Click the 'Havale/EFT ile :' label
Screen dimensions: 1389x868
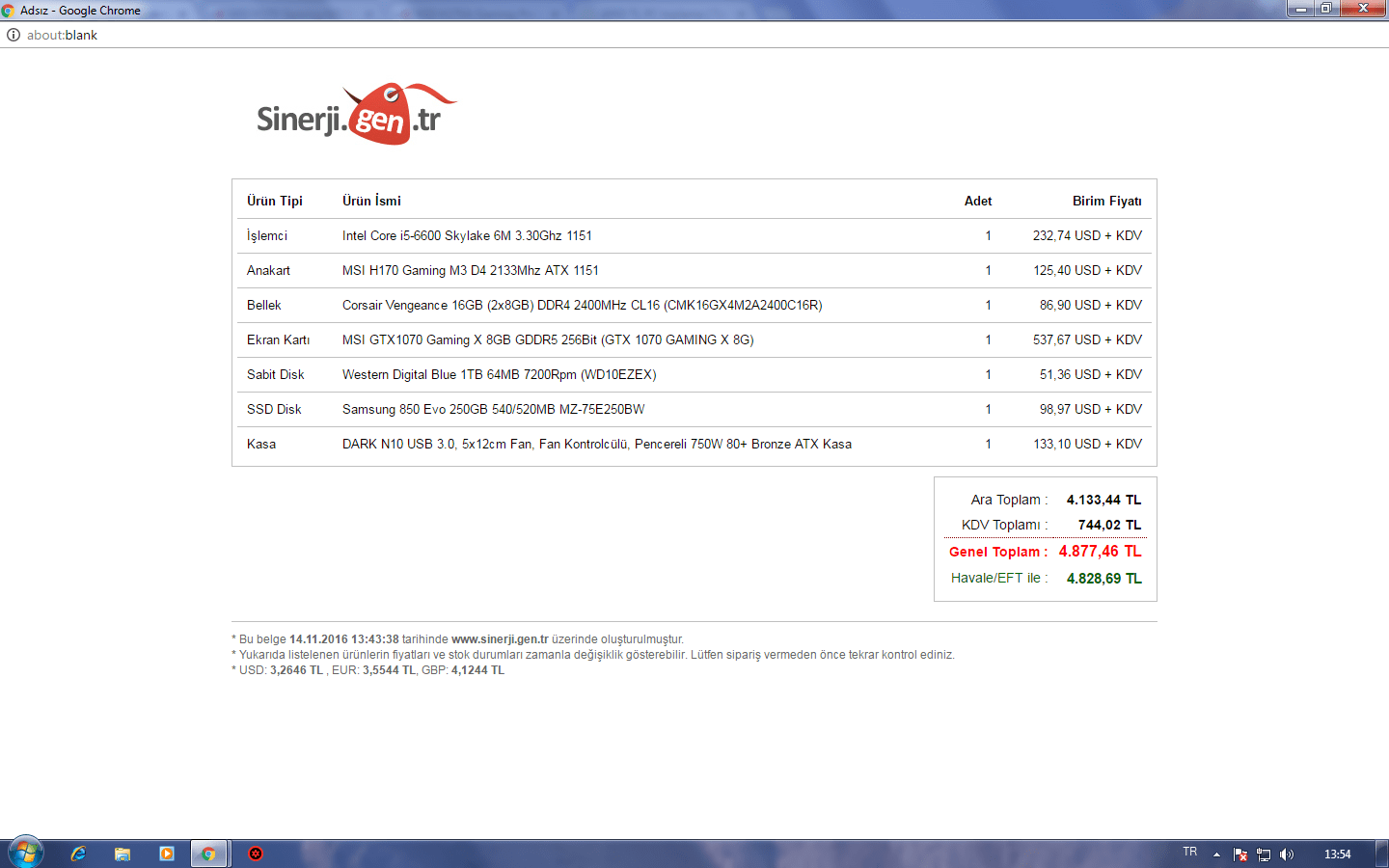click(x=1000, y=578)
